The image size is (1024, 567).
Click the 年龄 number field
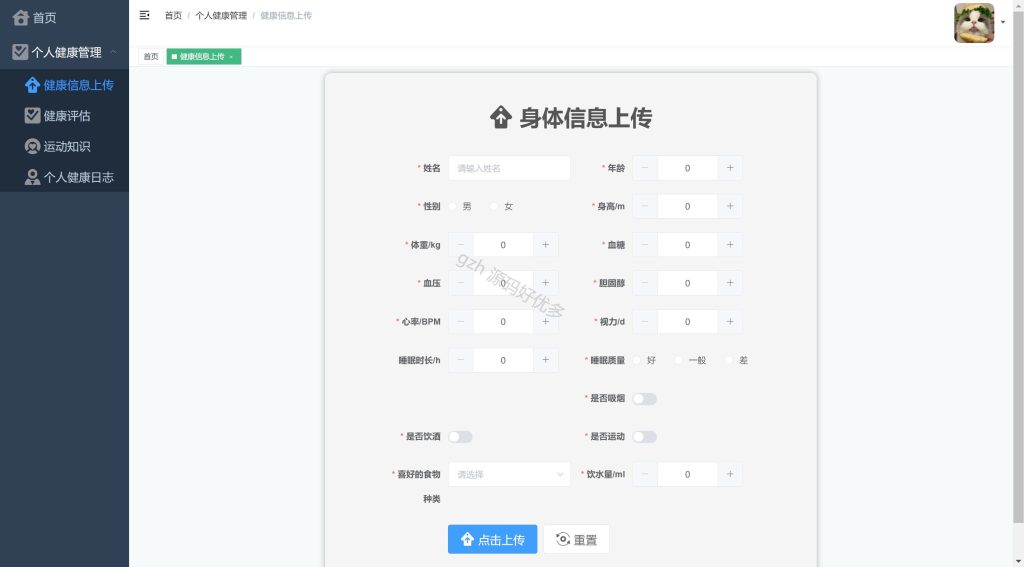[687, 168]
